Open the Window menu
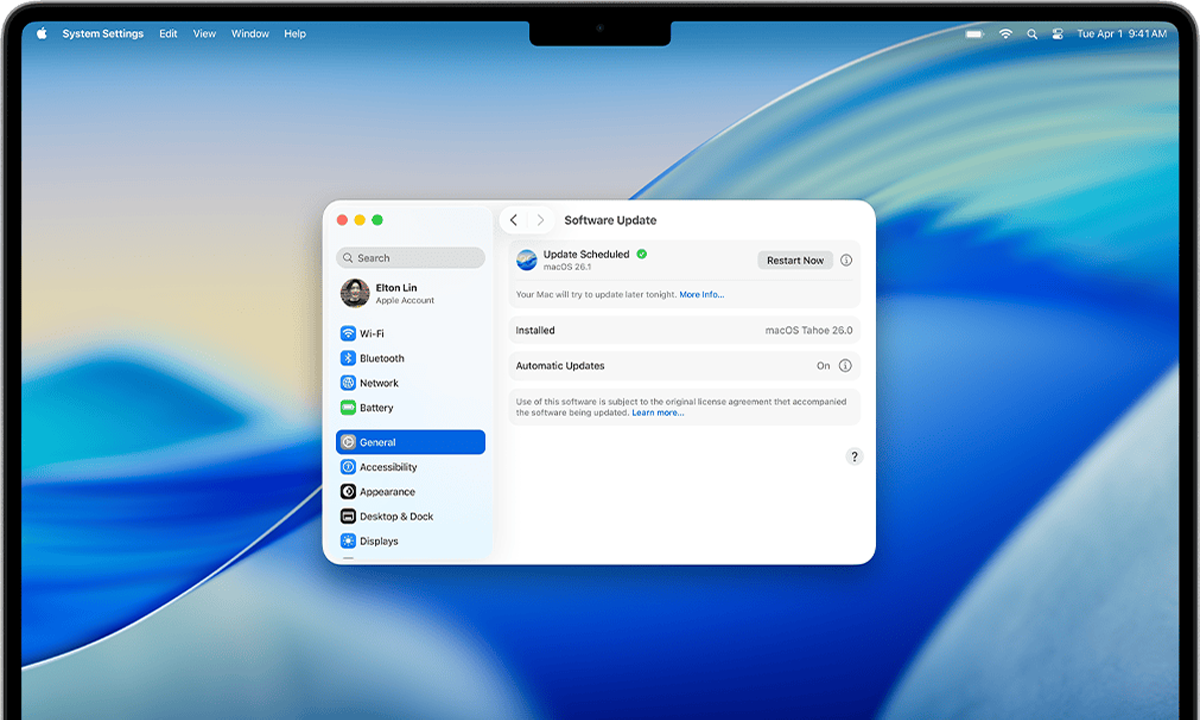 (250, 34)
